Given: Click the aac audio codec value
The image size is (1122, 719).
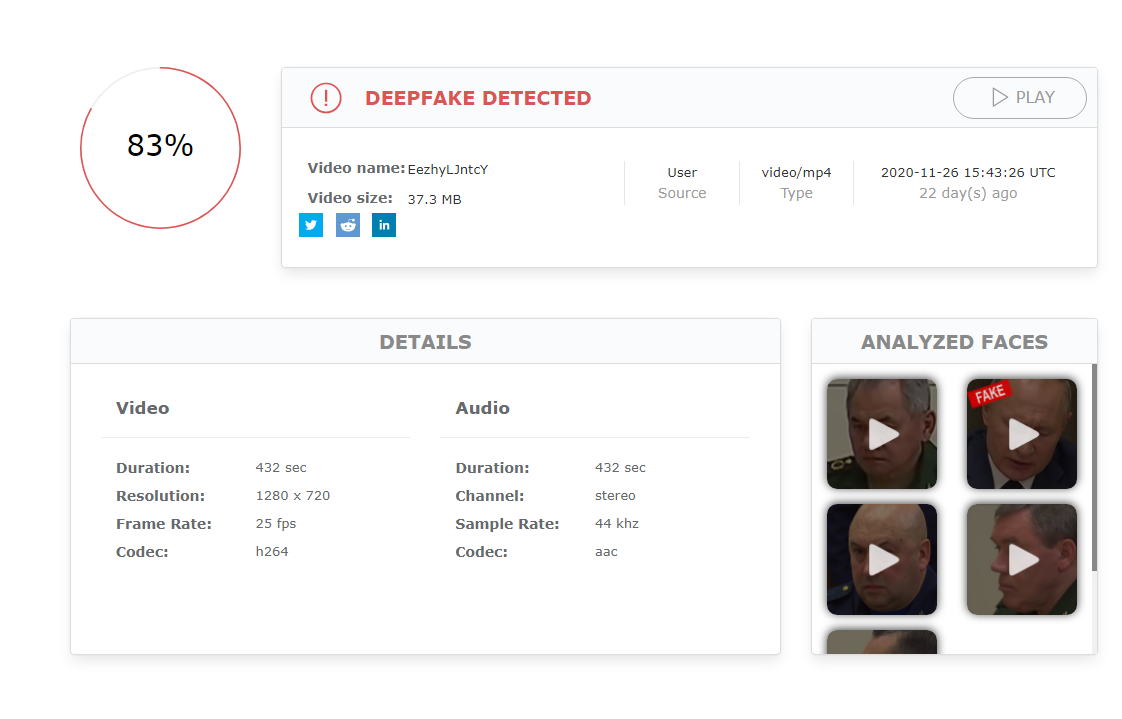Looking at the screenshot, I should (x=606, y=552).
